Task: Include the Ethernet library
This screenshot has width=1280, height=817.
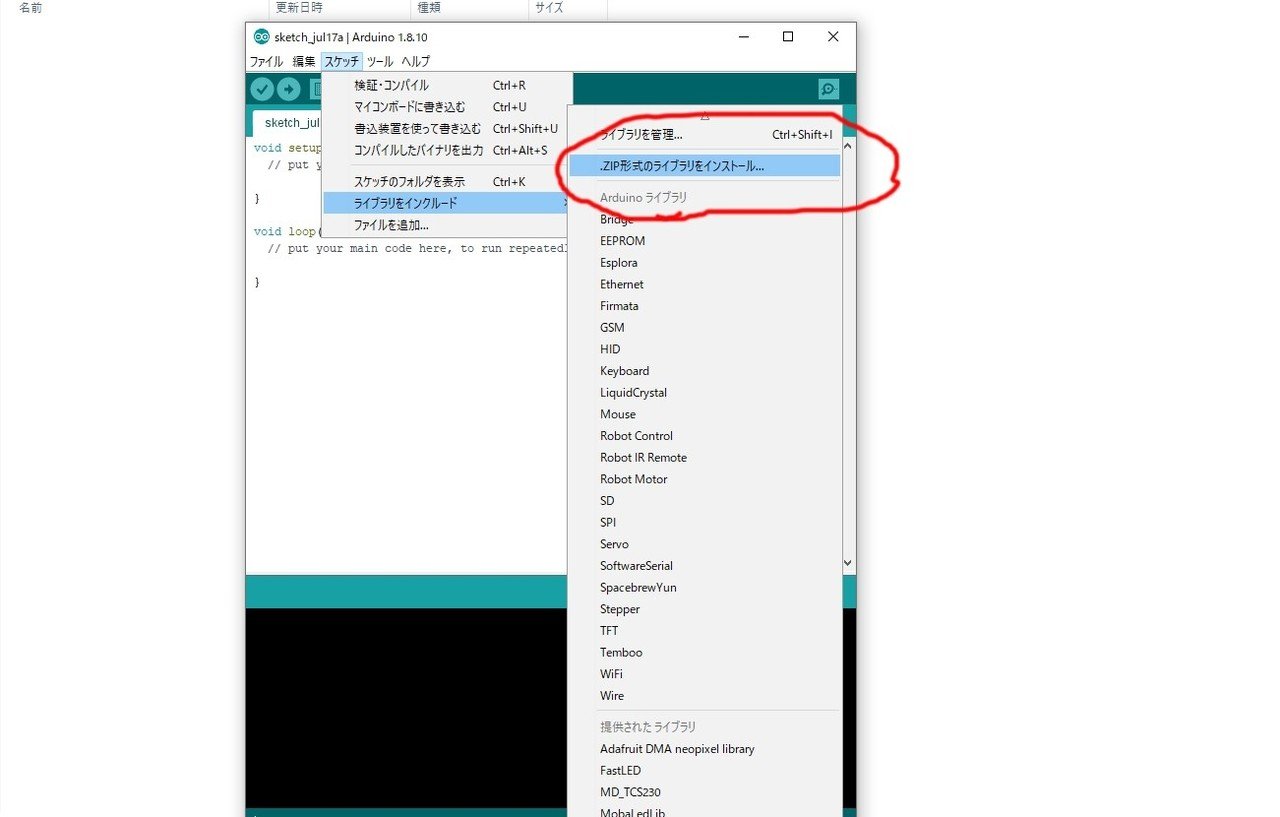Action: (705, 284)
